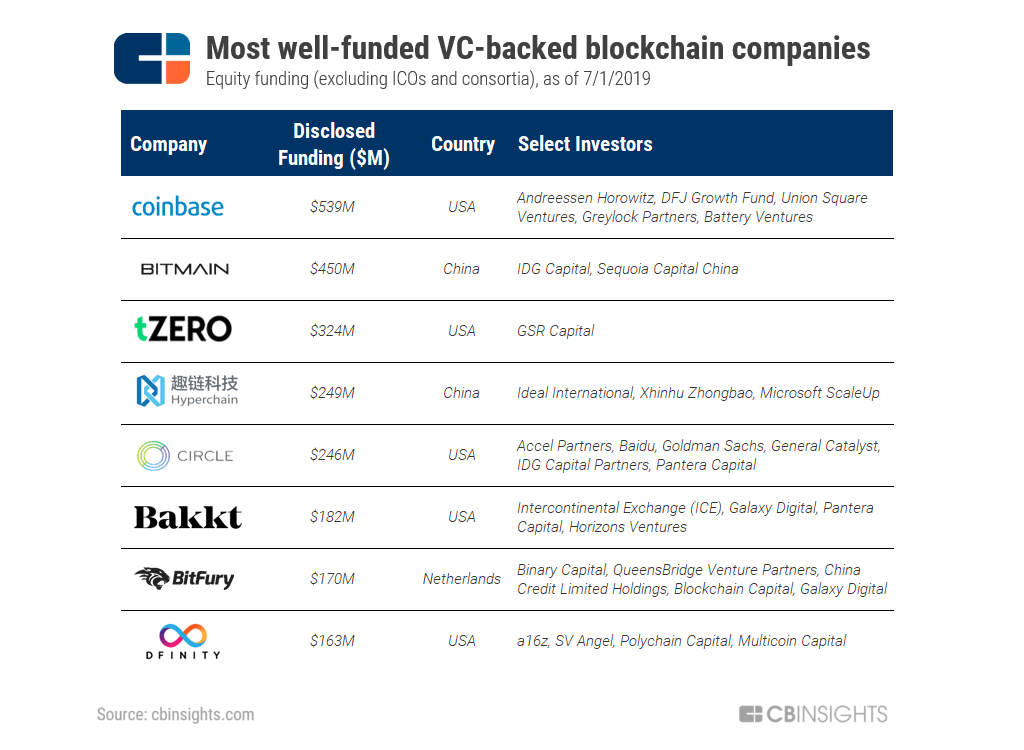Click the Select Investors column header

tap(585, 144)
